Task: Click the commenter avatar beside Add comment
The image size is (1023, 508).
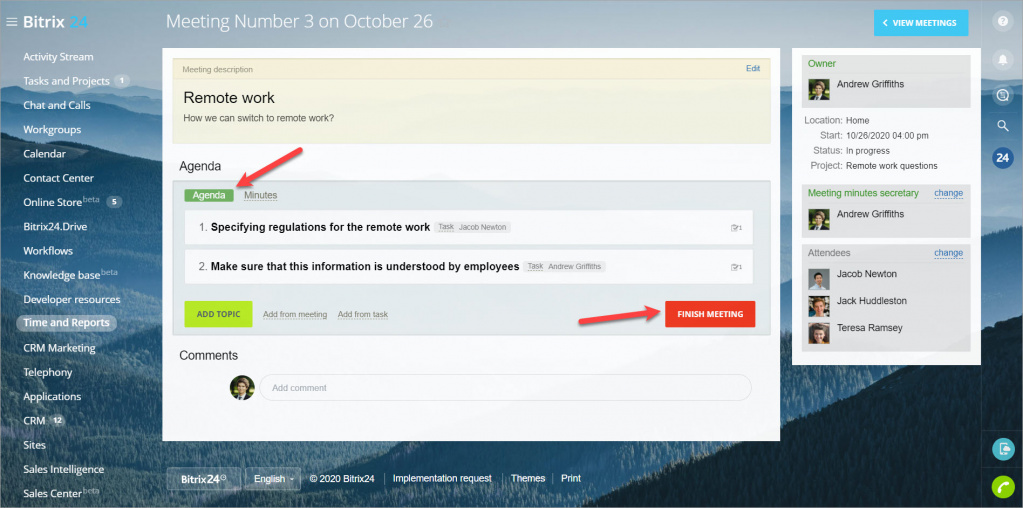Action: (242, 387)
